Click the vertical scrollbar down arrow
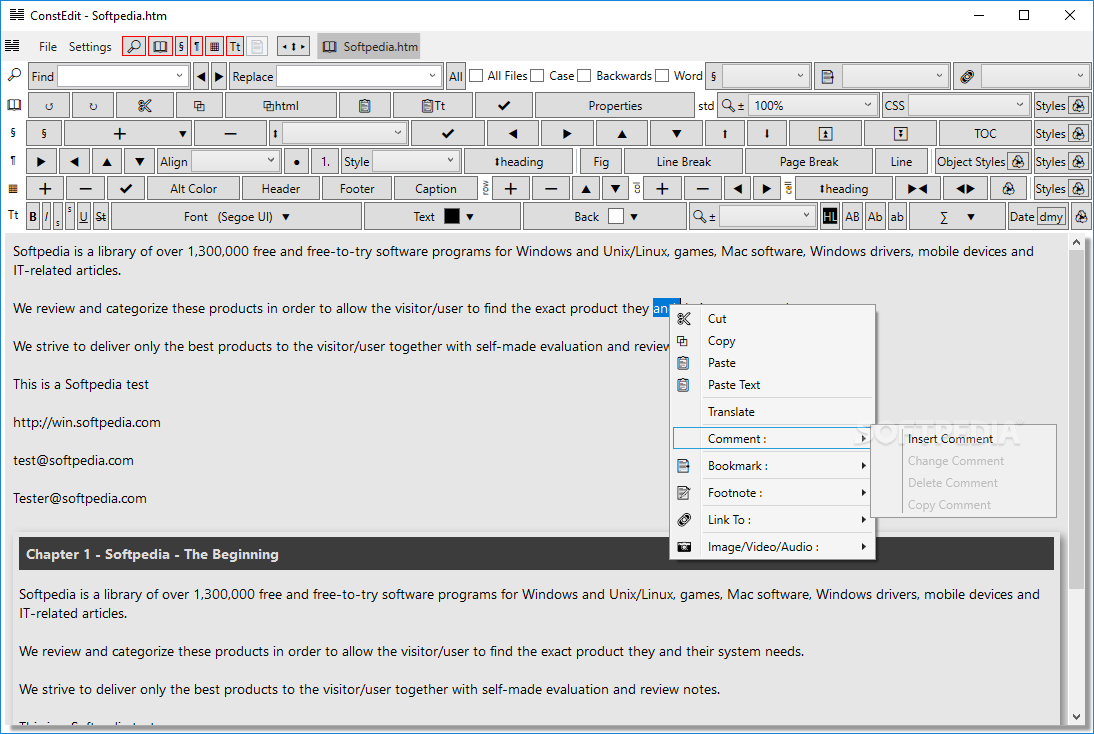Viewport: 1094px width, 734px height. [x=1076, y=717]
